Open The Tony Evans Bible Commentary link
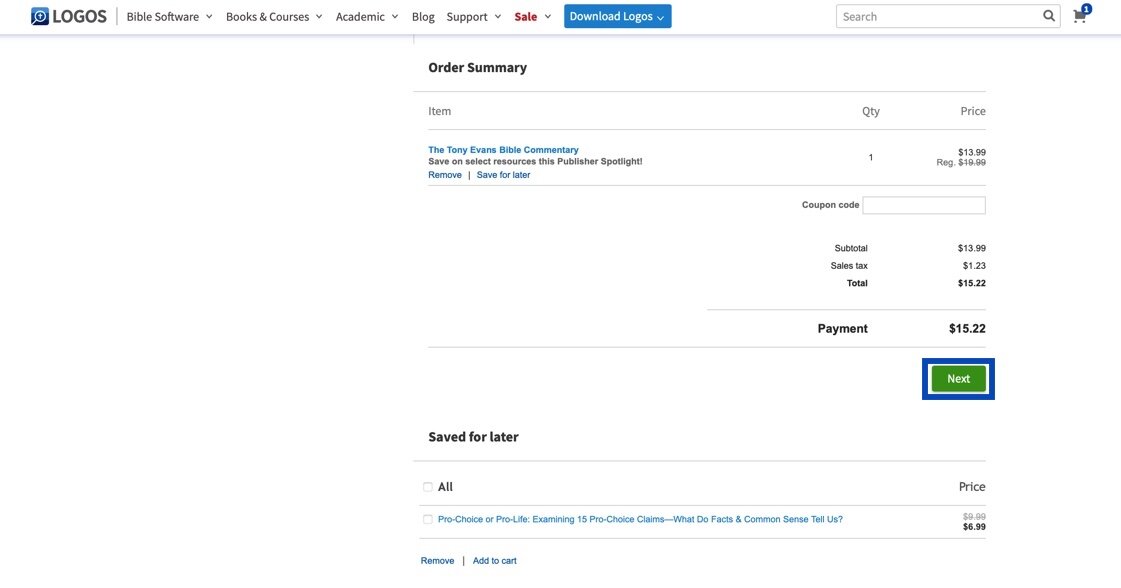1121x588 pixels. [x=503, y=150]
